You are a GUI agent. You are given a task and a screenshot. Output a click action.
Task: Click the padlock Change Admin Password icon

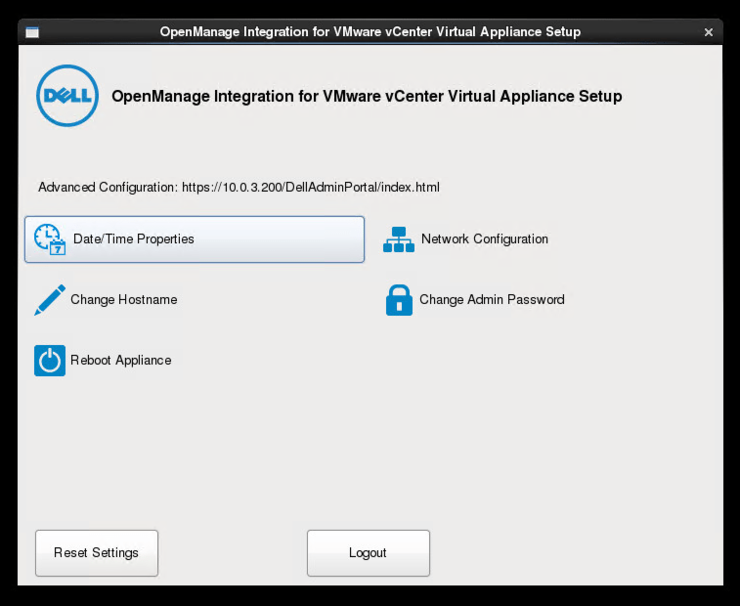pos(399,300)
